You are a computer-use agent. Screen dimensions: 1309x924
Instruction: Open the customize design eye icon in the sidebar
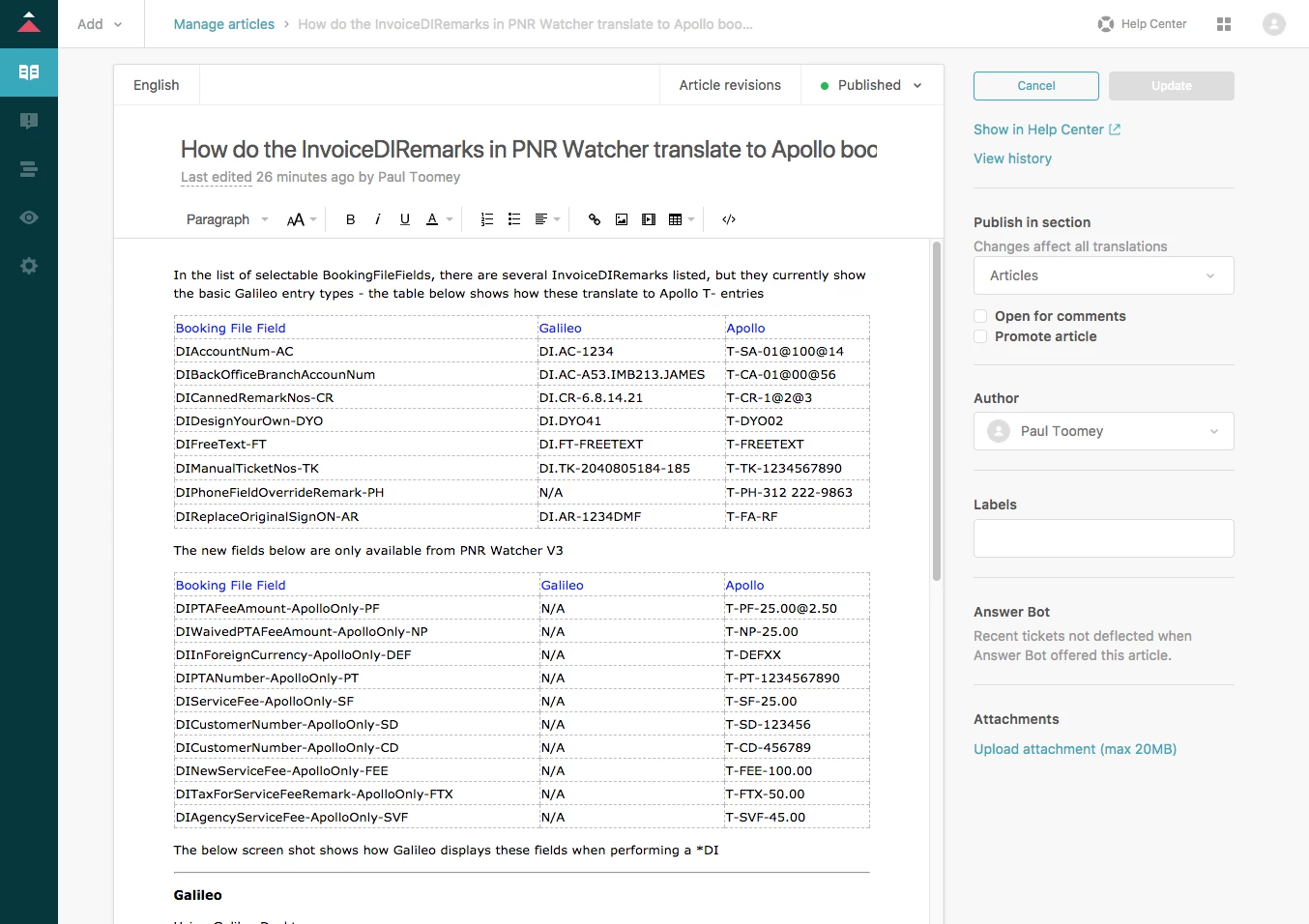29,217
